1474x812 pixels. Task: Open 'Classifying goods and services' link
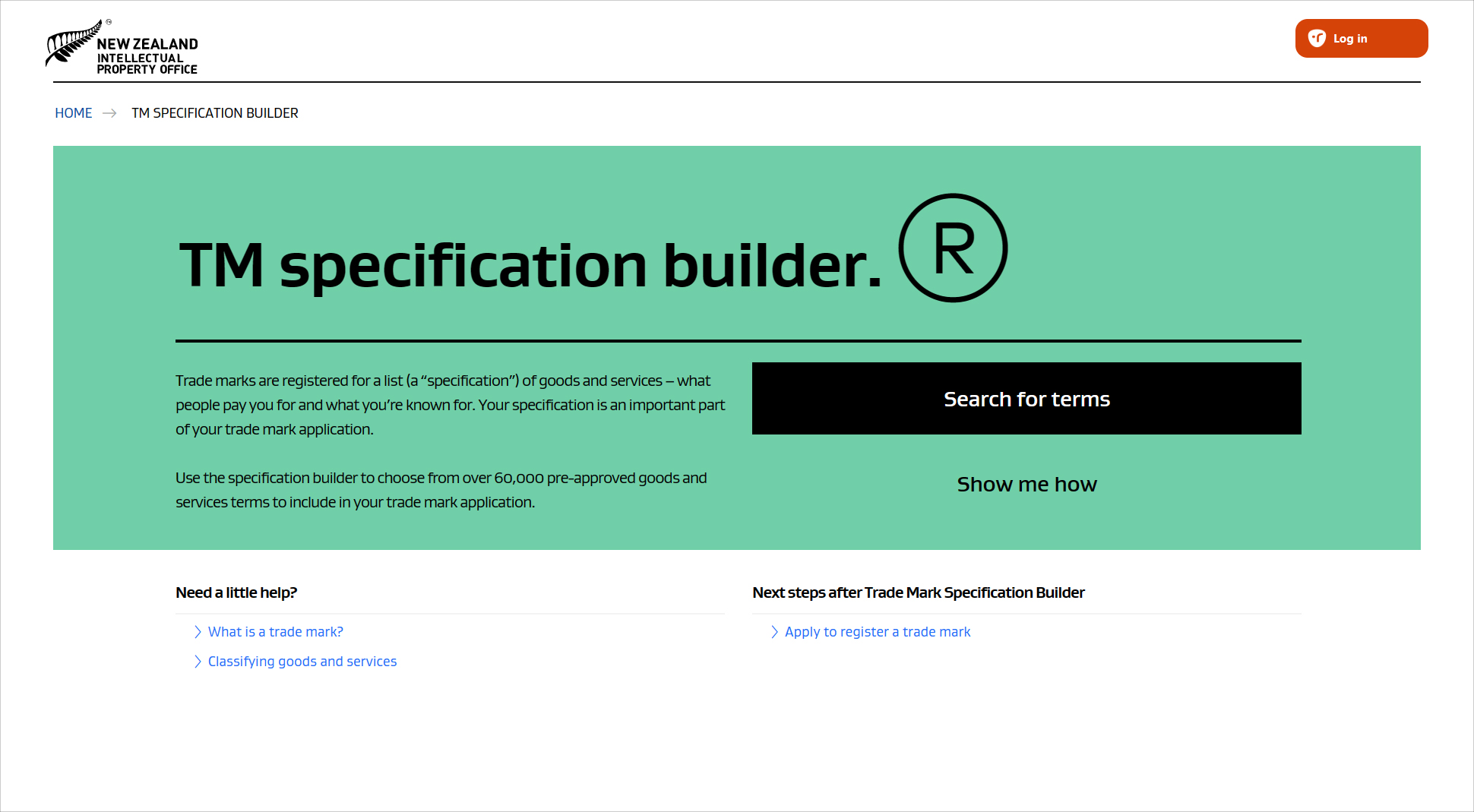302,662
